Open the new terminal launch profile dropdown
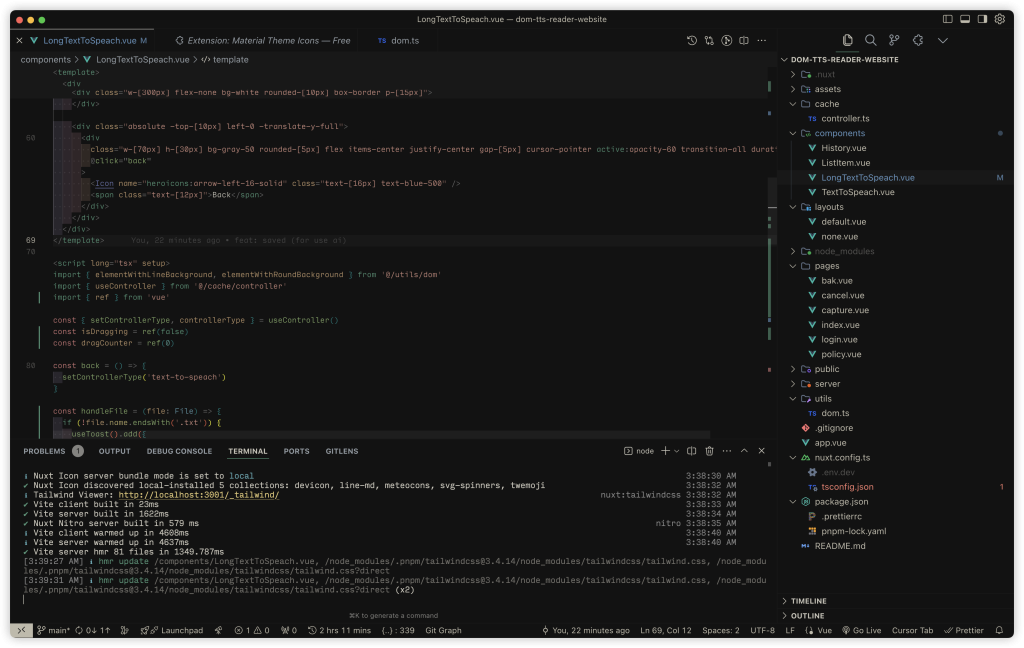The height and width of the screenshot is (648, 1024). pos(676,451)
